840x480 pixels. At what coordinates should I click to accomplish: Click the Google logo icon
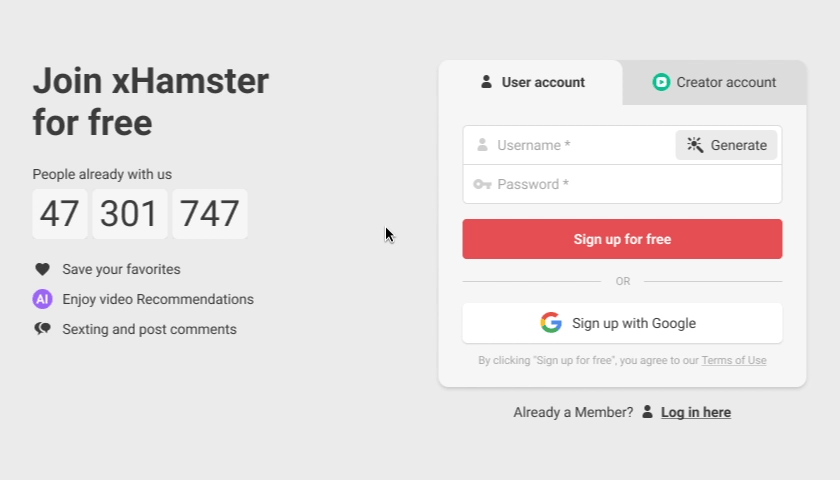pyautogui.click(x=551, y=322)
